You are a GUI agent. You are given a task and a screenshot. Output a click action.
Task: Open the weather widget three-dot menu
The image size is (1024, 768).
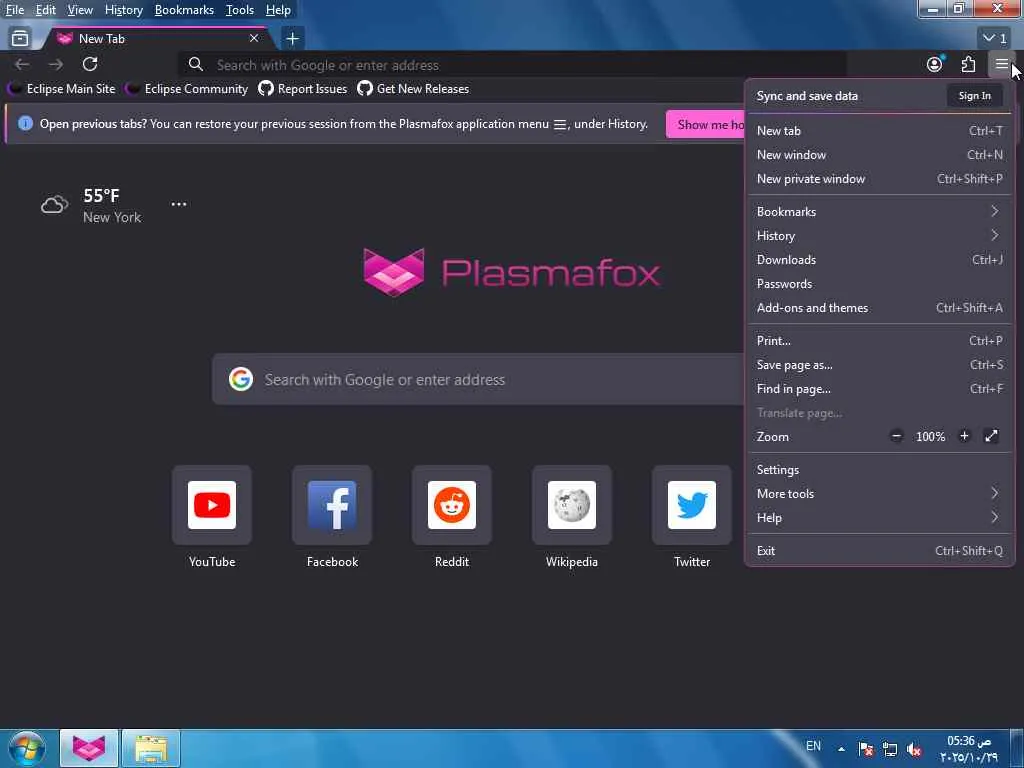[x=179, y=204]
